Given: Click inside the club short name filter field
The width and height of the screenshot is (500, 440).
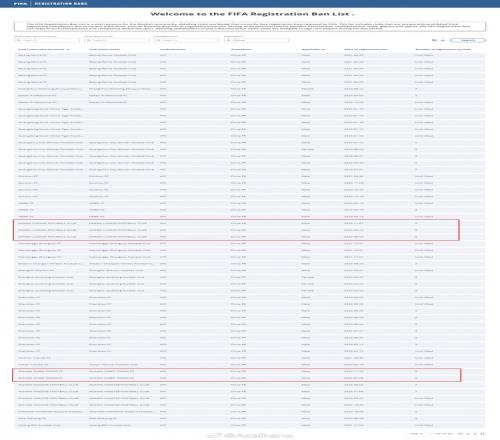Looking at the screenshot, I should tap(116, 40).
